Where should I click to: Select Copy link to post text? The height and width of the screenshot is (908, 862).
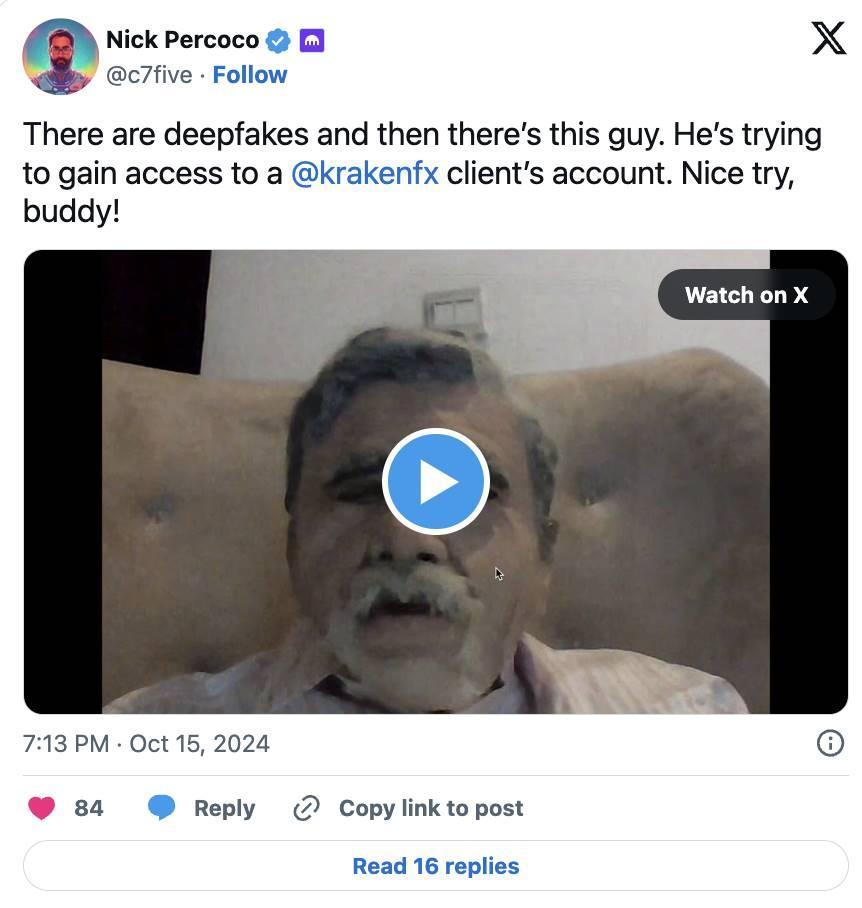pos(430,808)
